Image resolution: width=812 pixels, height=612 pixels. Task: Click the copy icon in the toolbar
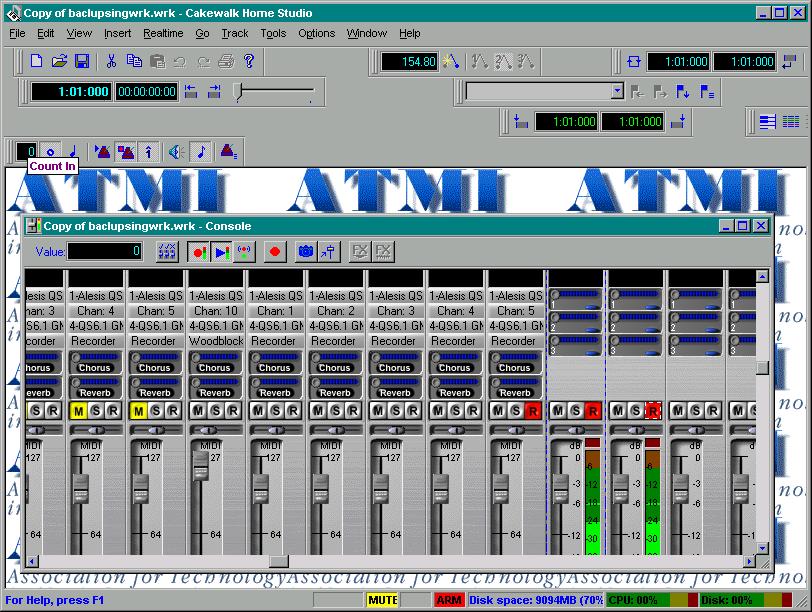(134, 61)
